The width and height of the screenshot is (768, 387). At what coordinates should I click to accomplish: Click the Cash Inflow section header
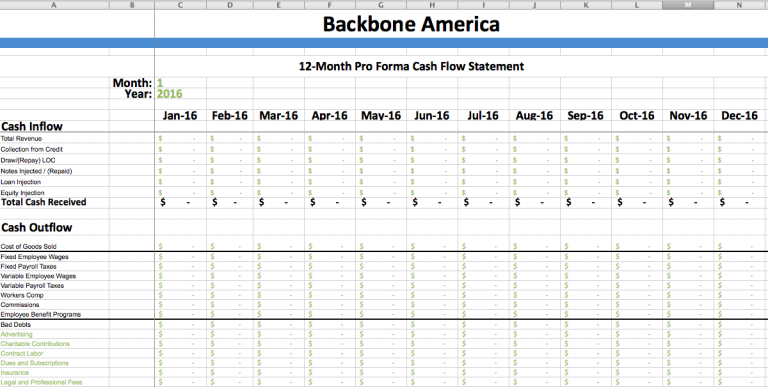32,126
